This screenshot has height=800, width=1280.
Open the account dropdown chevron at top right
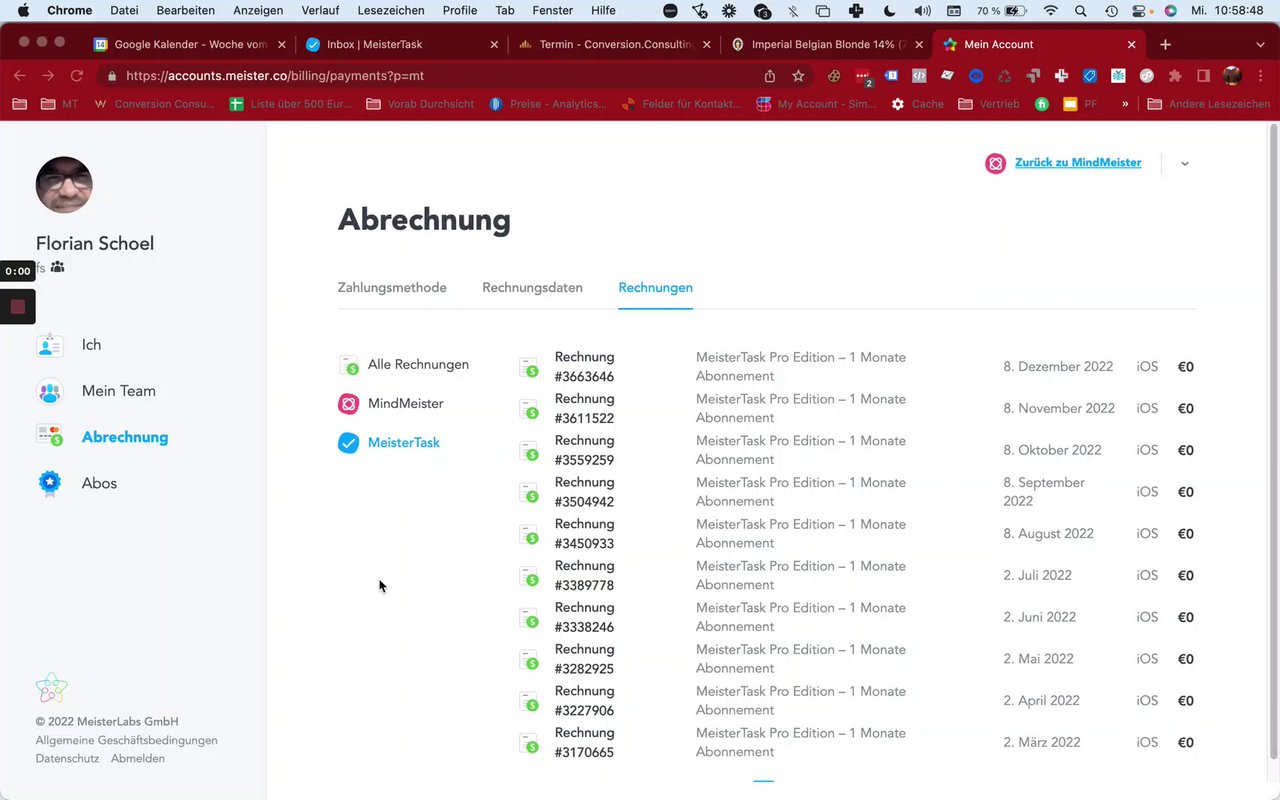pos(1185,164)
